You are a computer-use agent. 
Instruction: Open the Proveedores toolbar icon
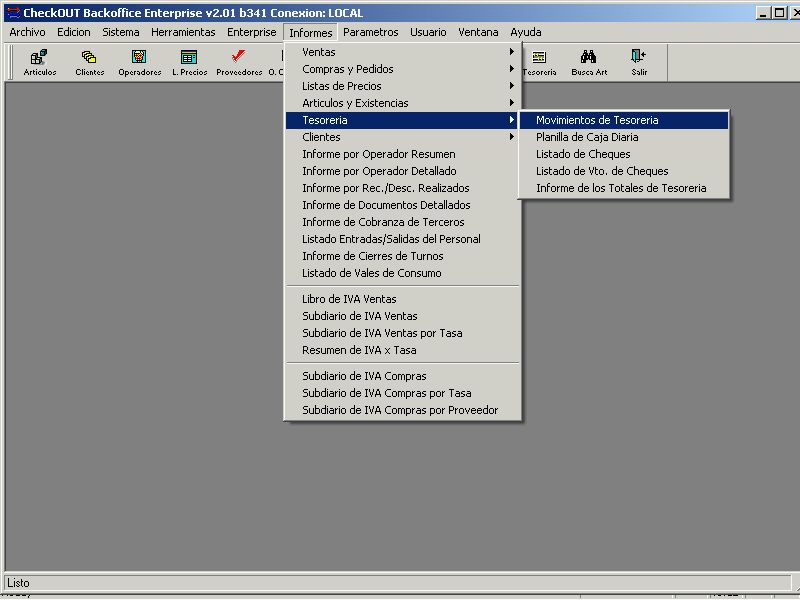pyautogui.click(x=239, y=62)
